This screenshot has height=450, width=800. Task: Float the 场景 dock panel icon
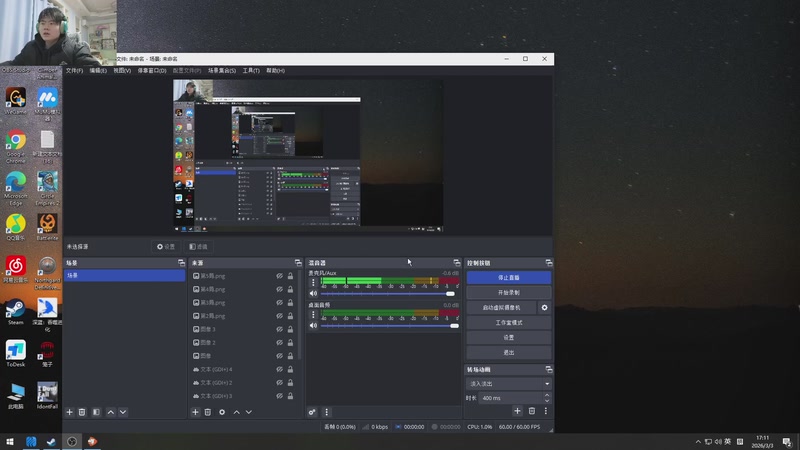pyautogui.click(x=181, y=263)
